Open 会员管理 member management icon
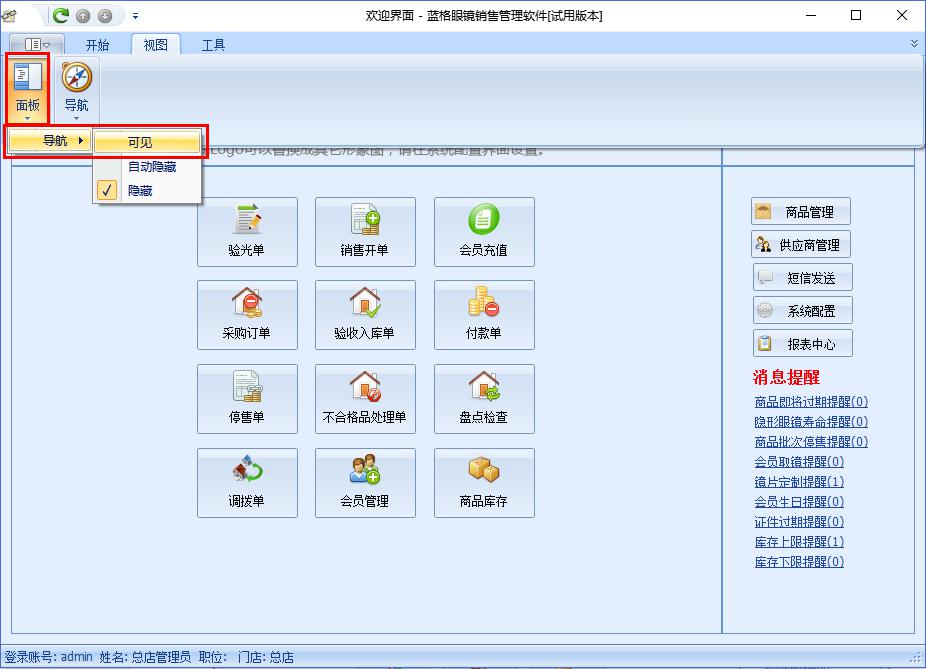This screenshot has height=669, width=926. point(365,483)
